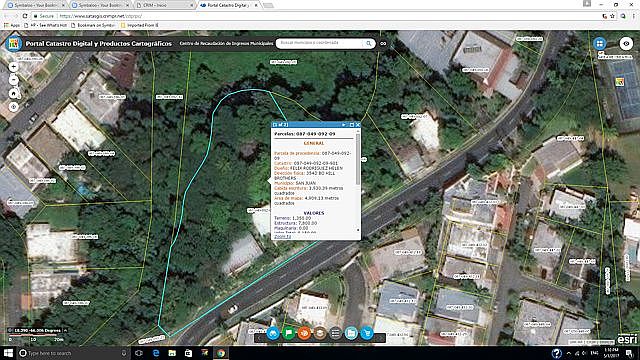Open Imported From IE bookmarks folder
This screenshot has height=360, width=640.
click(x=140, y=25)
